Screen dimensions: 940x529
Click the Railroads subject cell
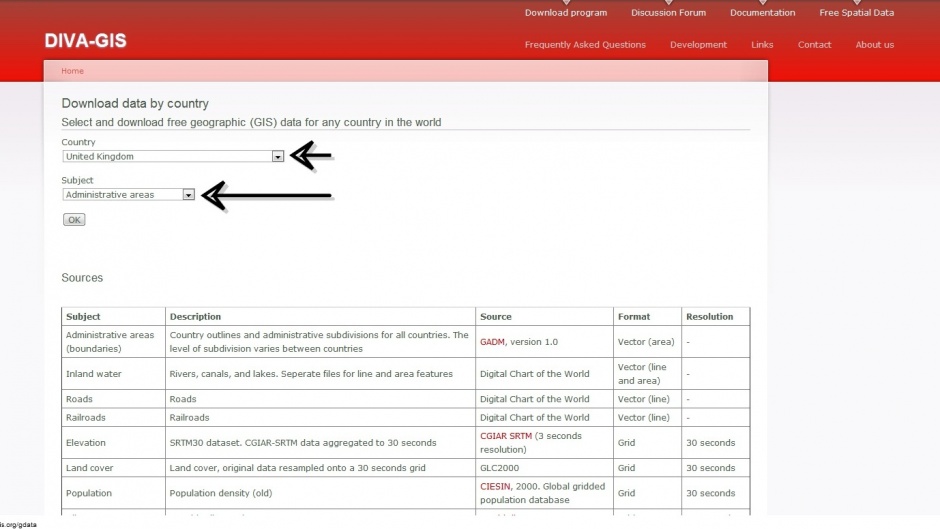[x=113, y=417]
